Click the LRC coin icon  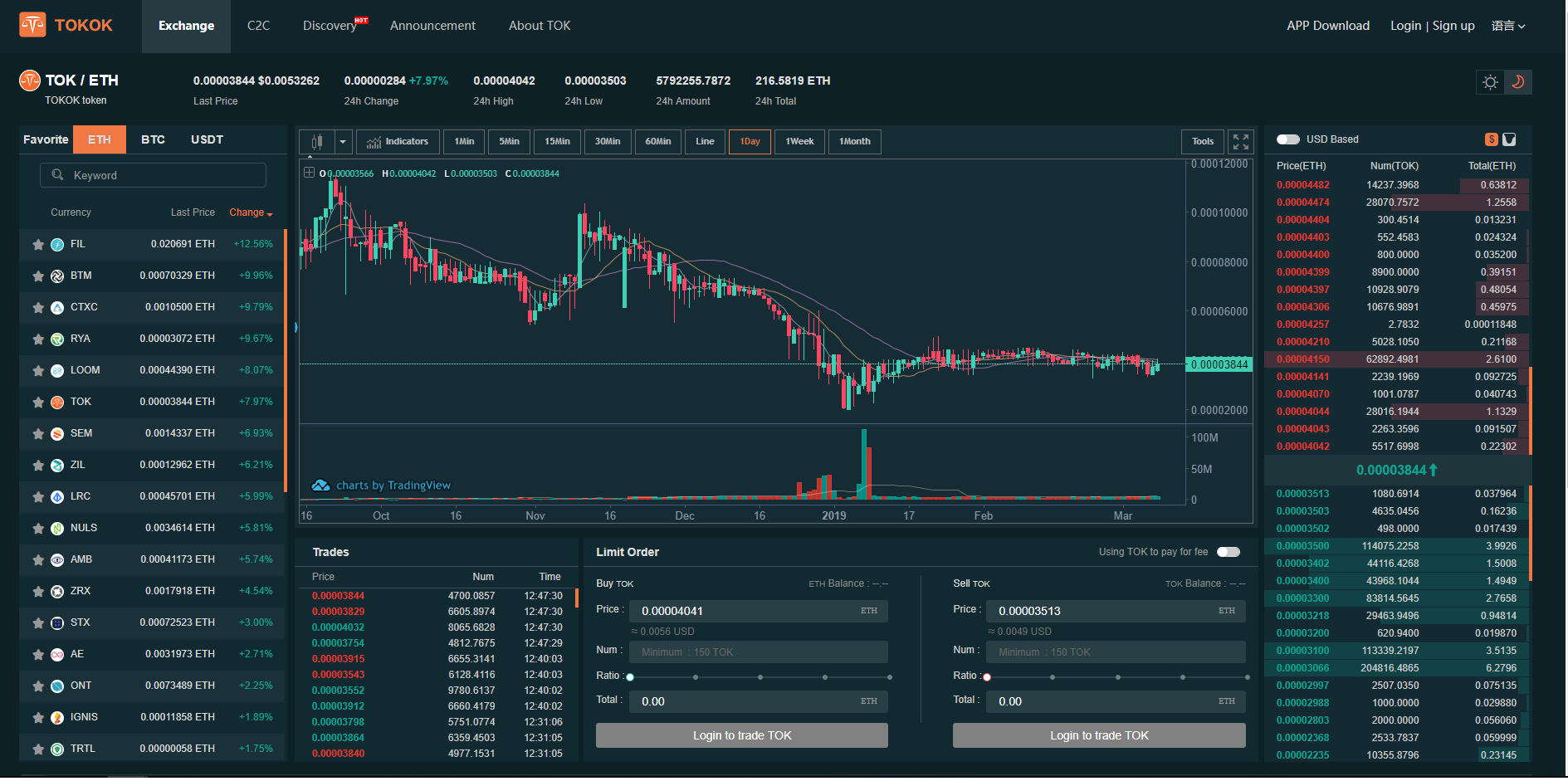(x=57, y=497)
